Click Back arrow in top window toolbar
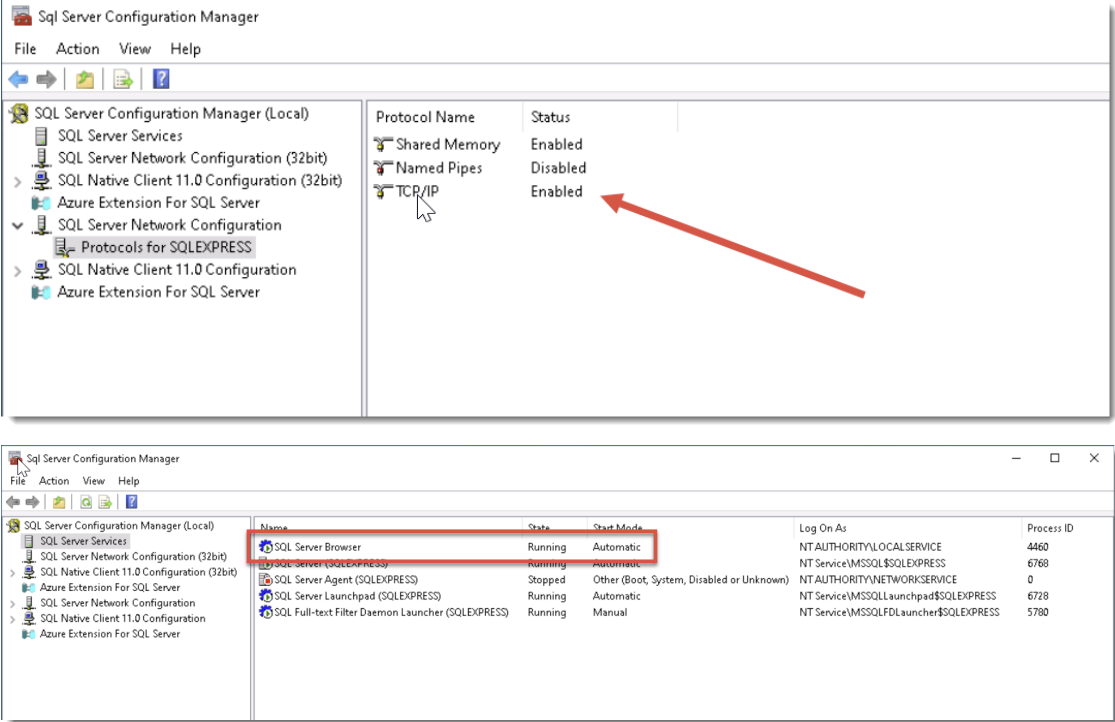Image resolution: width=1115 pixels, height=722 pixels. [x=18, y=79]
